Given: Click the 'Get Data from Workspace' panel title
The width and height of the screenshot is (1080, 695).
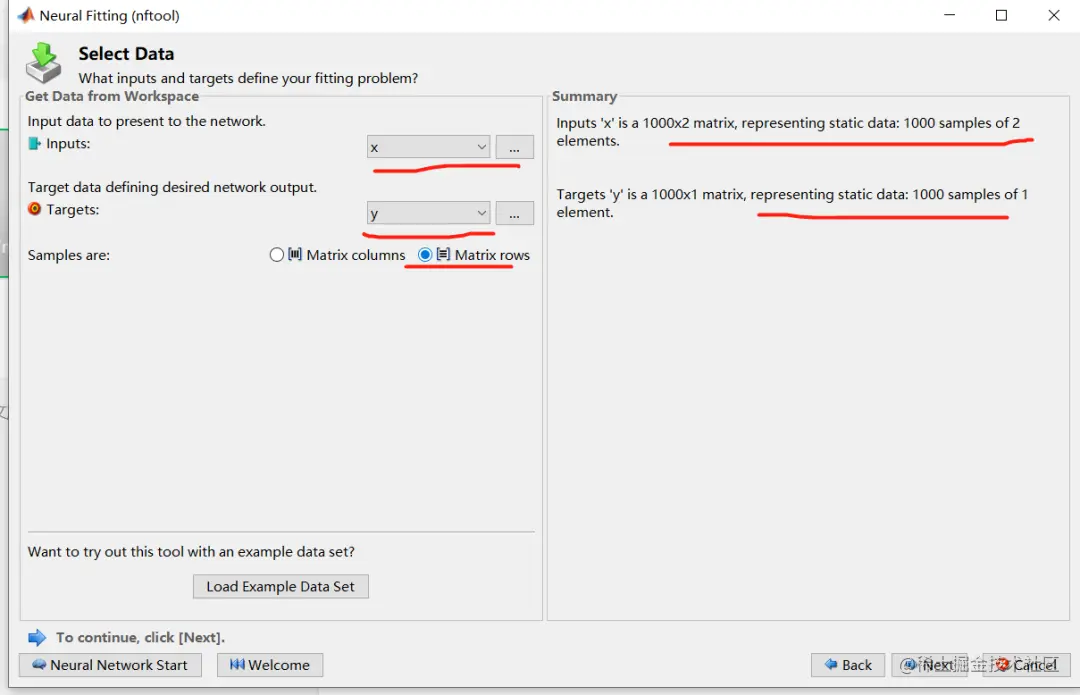Looking at the screenshot, I should [x=112, y=96].
